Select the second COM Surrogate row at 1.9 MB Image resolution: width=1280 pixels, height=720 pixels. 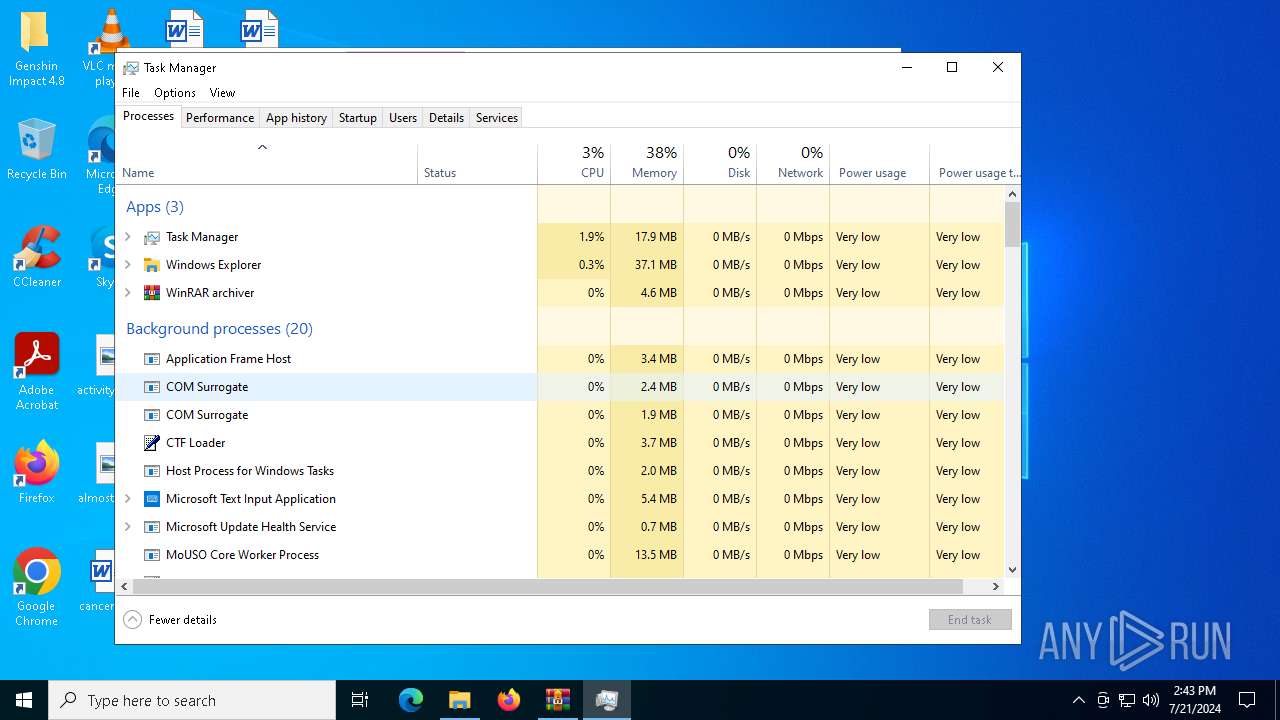click(560, 415)
